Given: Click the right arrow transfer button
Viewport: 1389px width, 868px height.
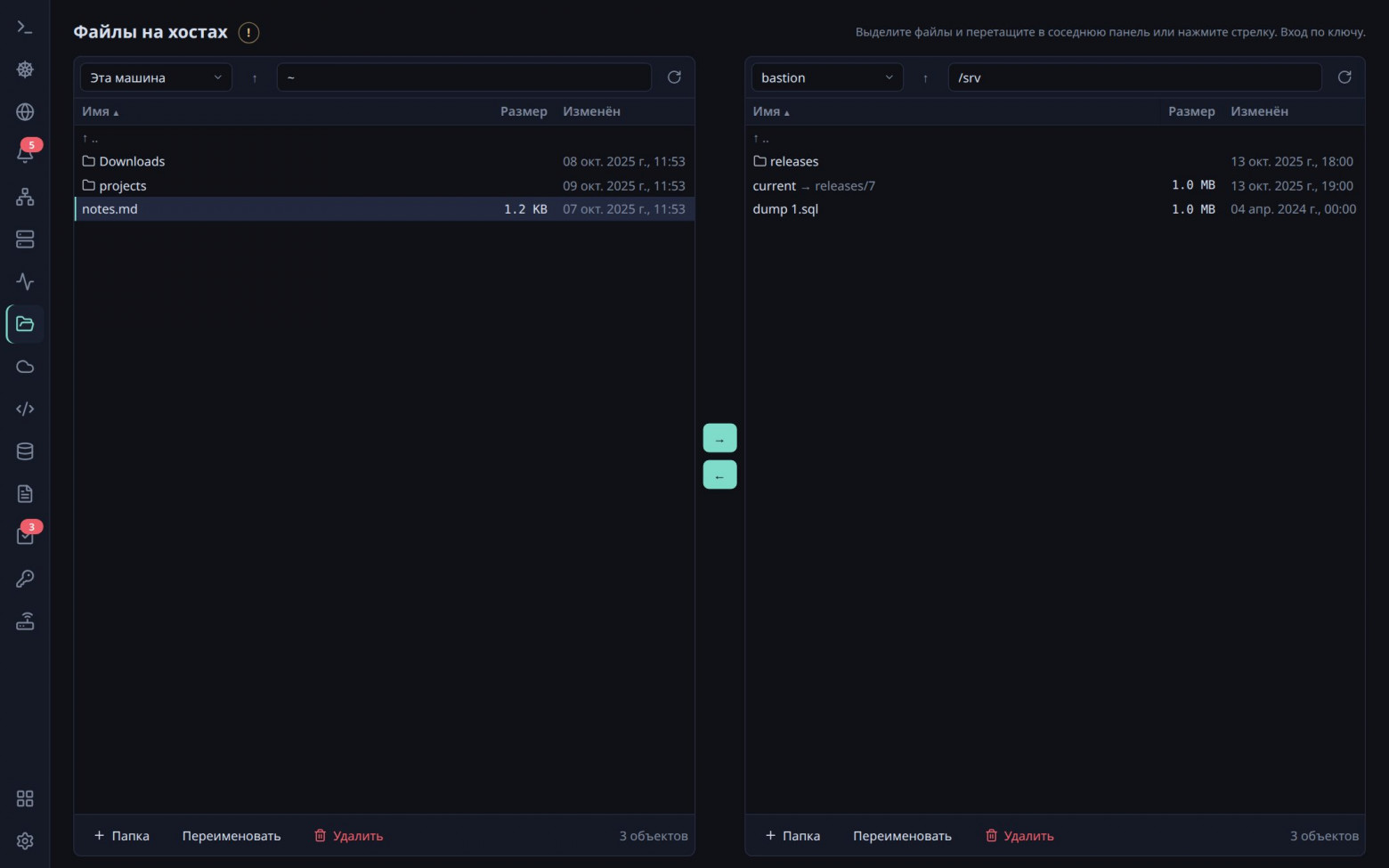Looking at the screenshot, I should [719, 438].
